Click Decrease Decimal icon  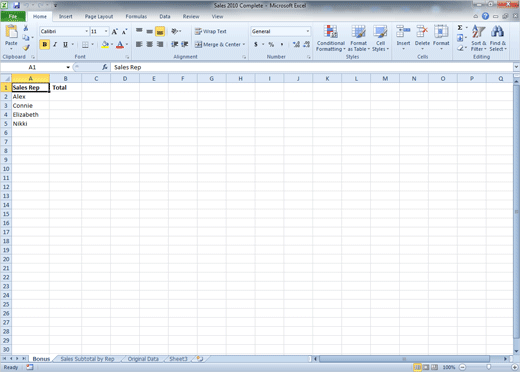coord(307,44)
